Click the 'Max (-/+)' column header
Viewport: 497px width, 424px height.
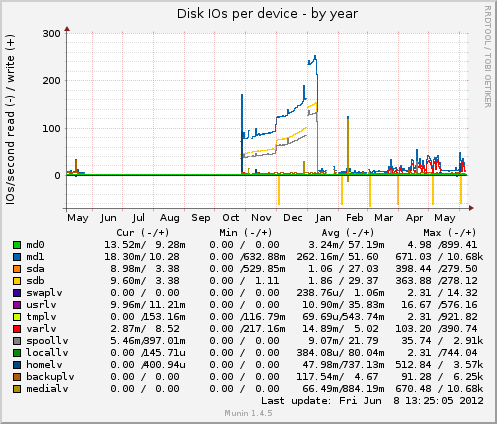pos(450,233)
